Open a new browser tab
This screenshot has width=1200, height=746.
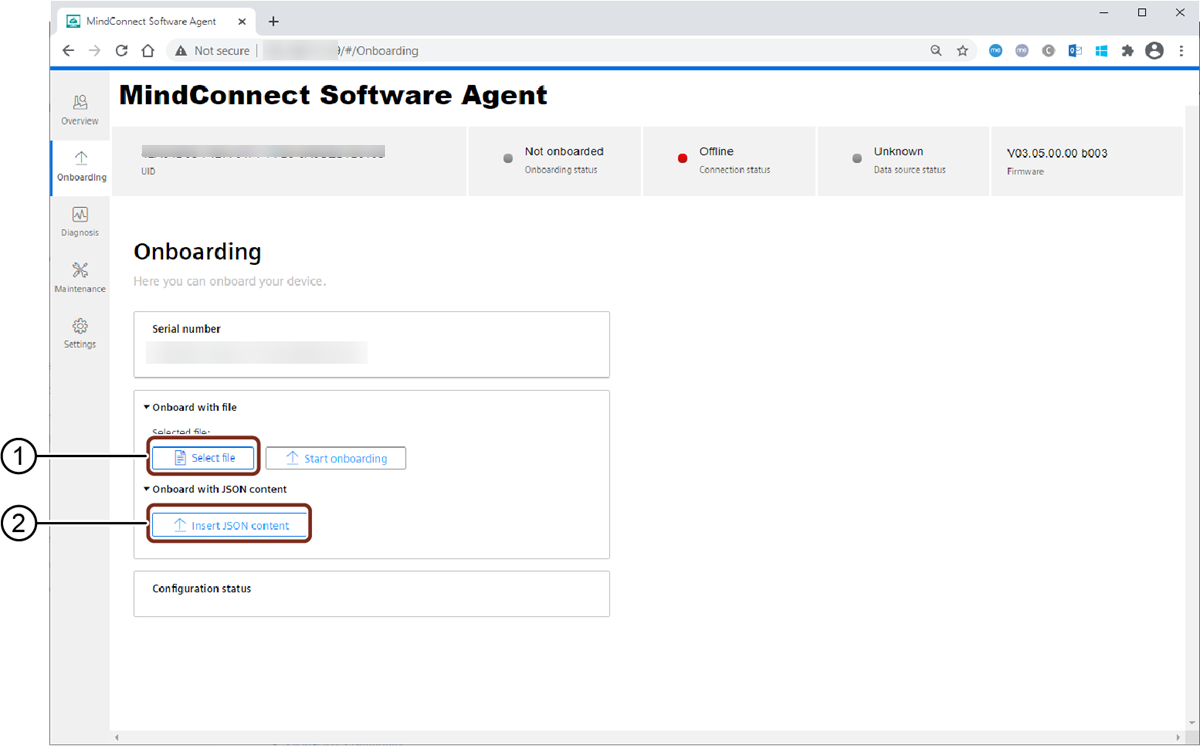click(x=274, y=21)
